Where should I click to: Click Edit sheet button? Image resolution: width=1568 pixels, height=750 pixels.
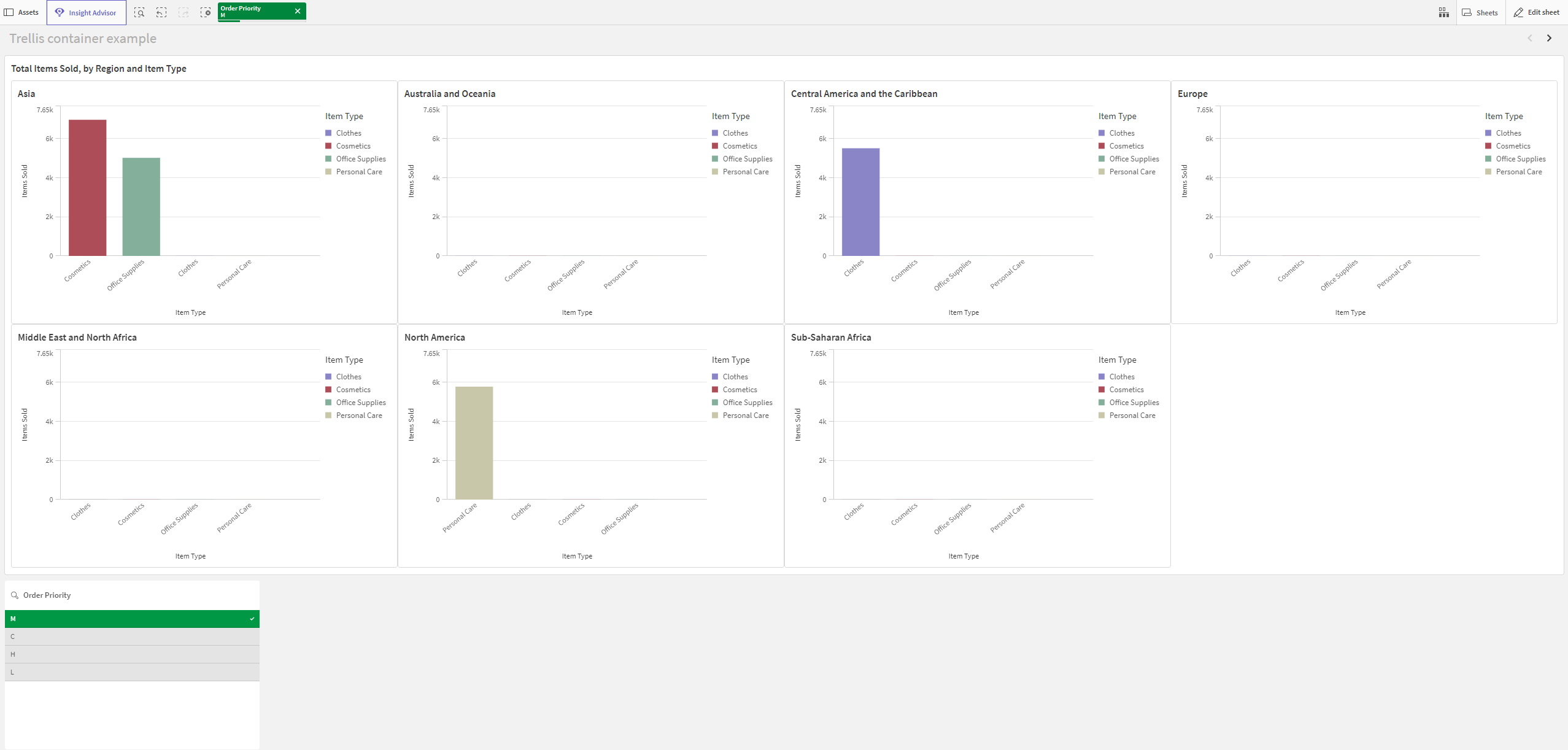1535,11
